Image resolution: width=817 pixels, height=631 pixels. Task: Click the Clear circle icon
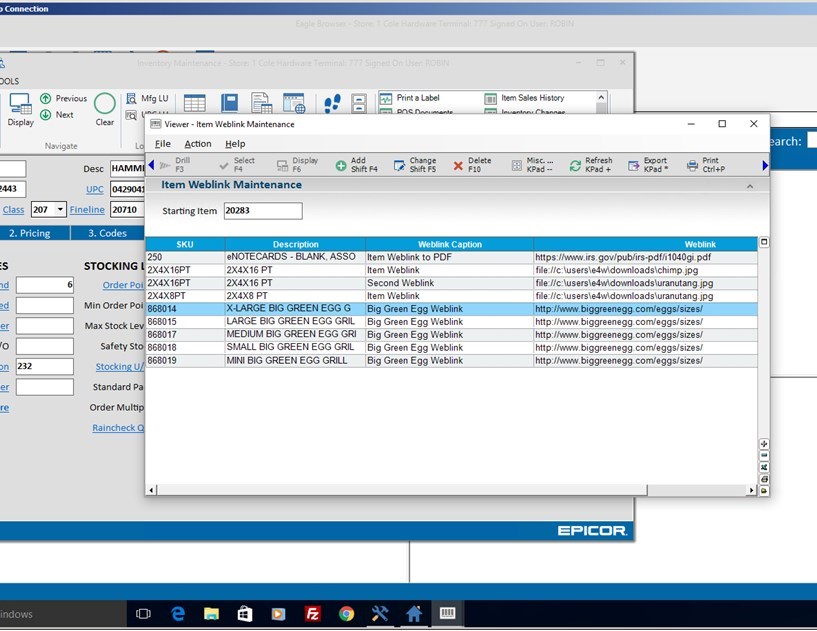[x=105, y=104]
